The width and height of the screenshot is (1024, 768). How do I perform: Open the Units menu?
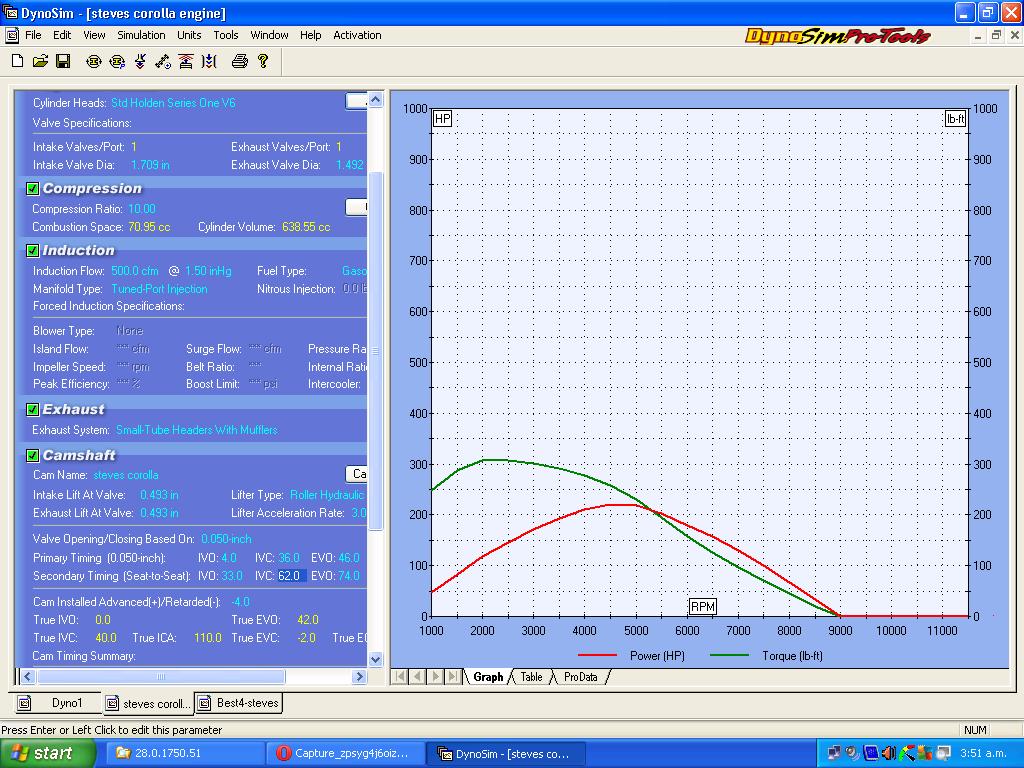point(189,35)
